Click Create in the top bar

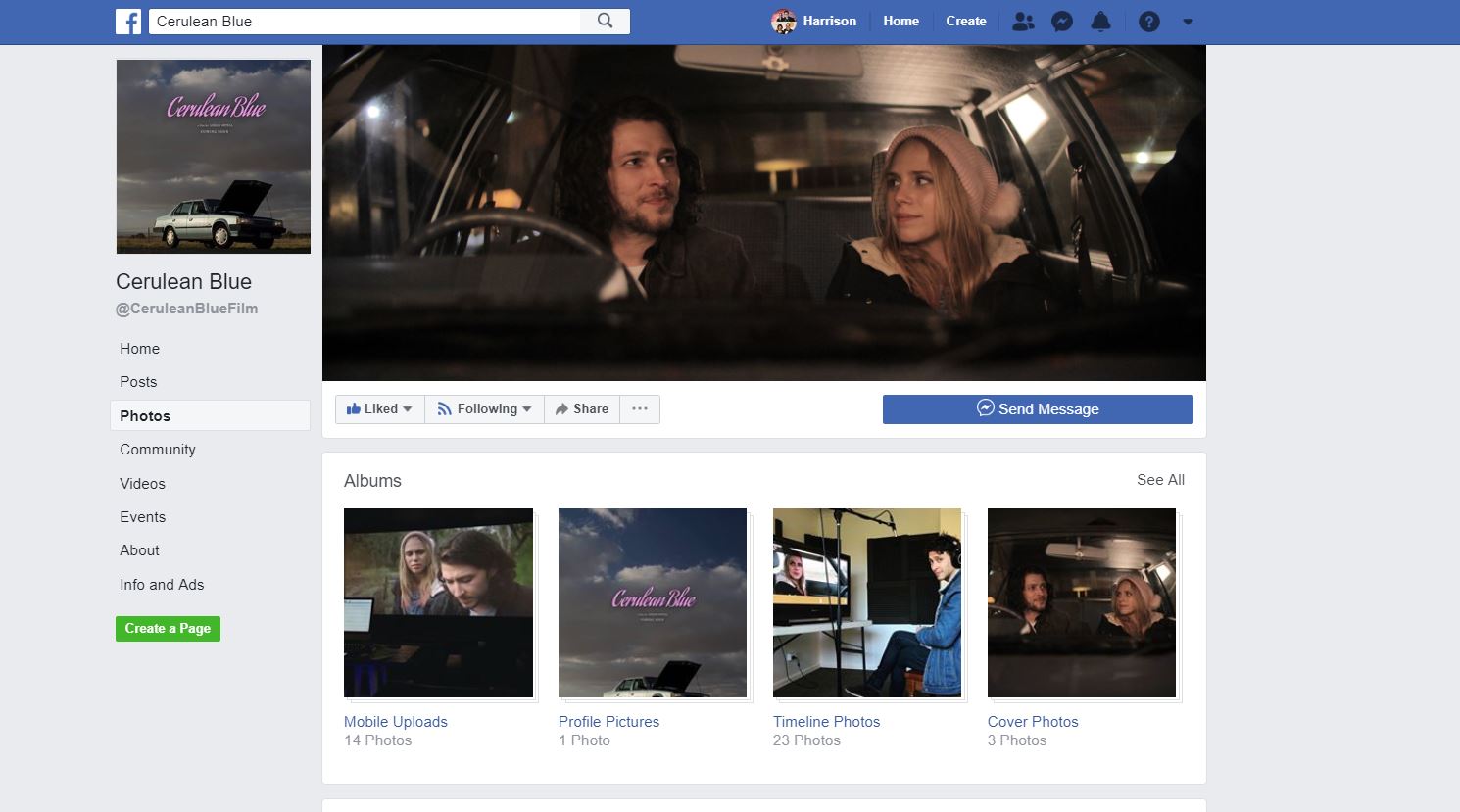pyautogui.click(x=966, y=21)
